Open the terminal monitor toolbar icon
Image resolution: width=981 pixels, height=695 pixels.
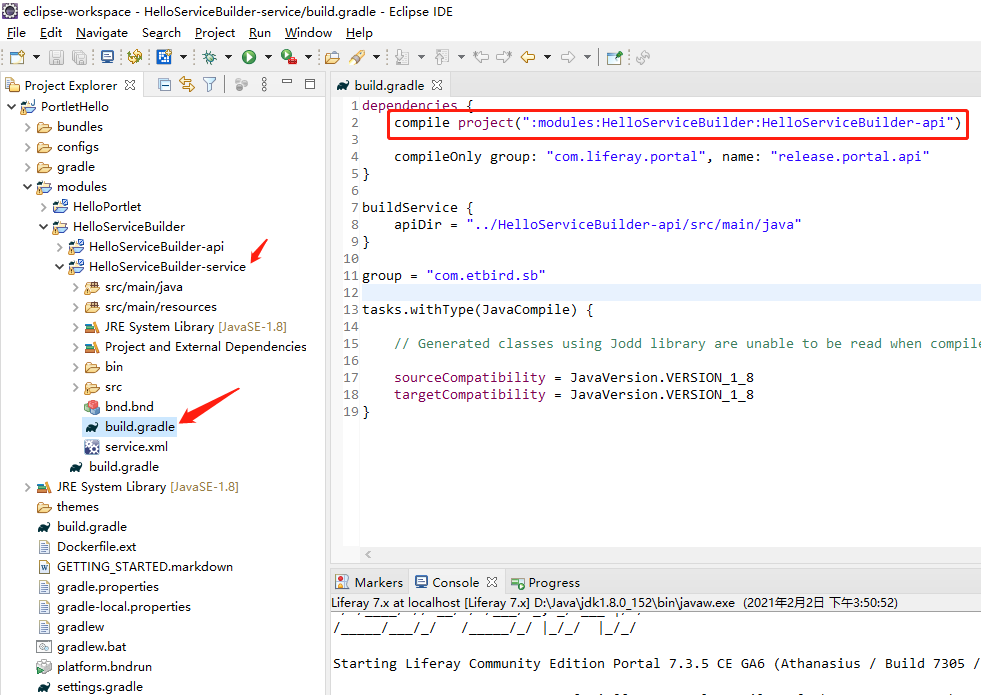[108, 57]
